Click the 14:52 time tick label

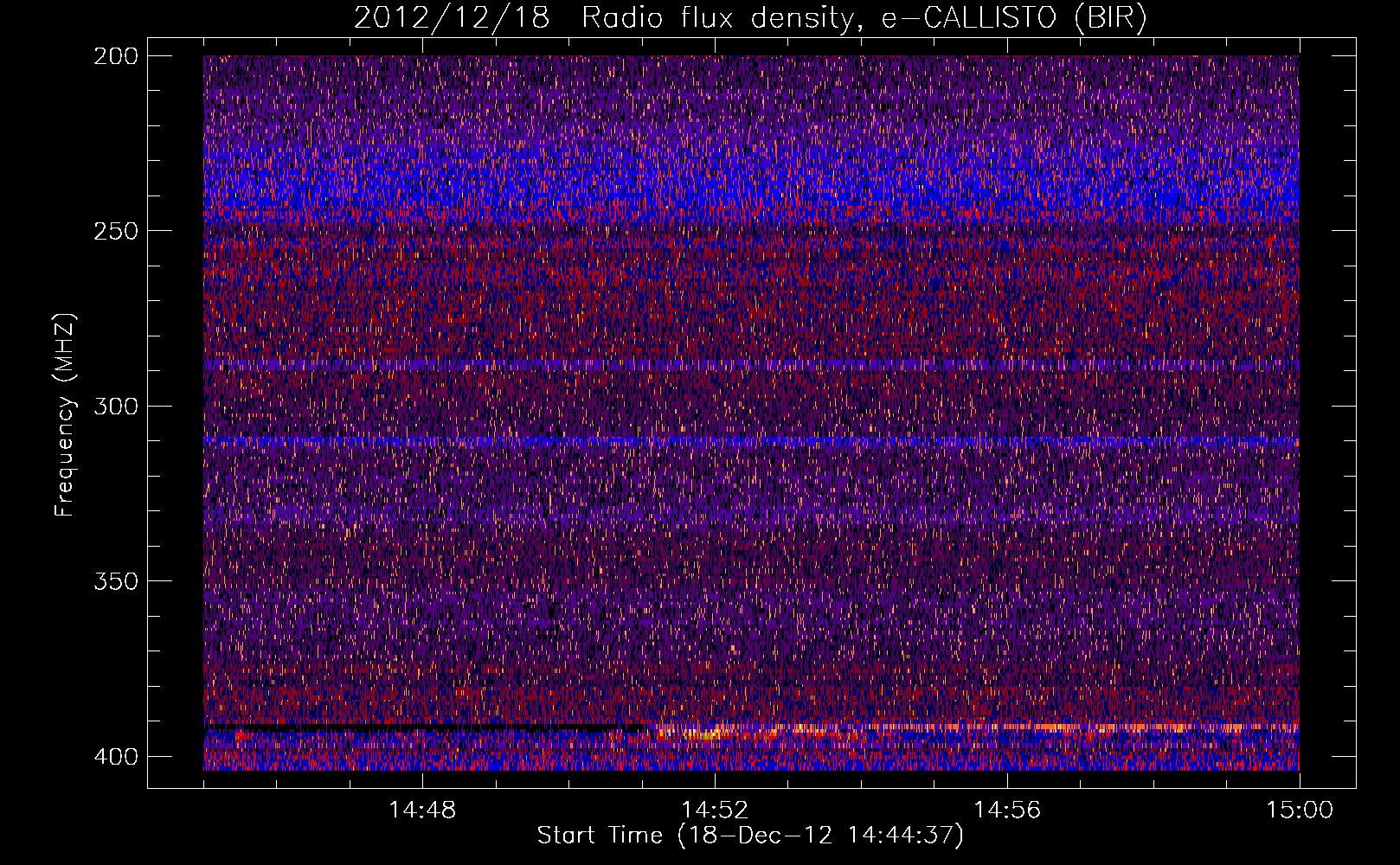point(715,810)
